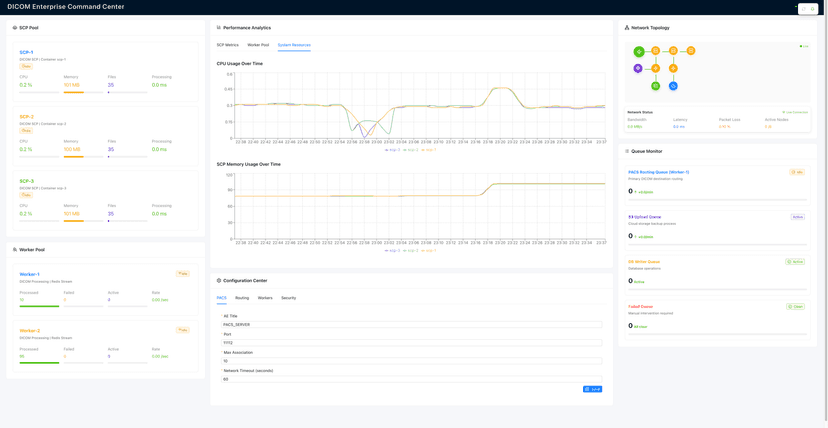This screenshot has width=828, height=428.
Task: Click the Failed Queue title
Action: tap(639, 306)
